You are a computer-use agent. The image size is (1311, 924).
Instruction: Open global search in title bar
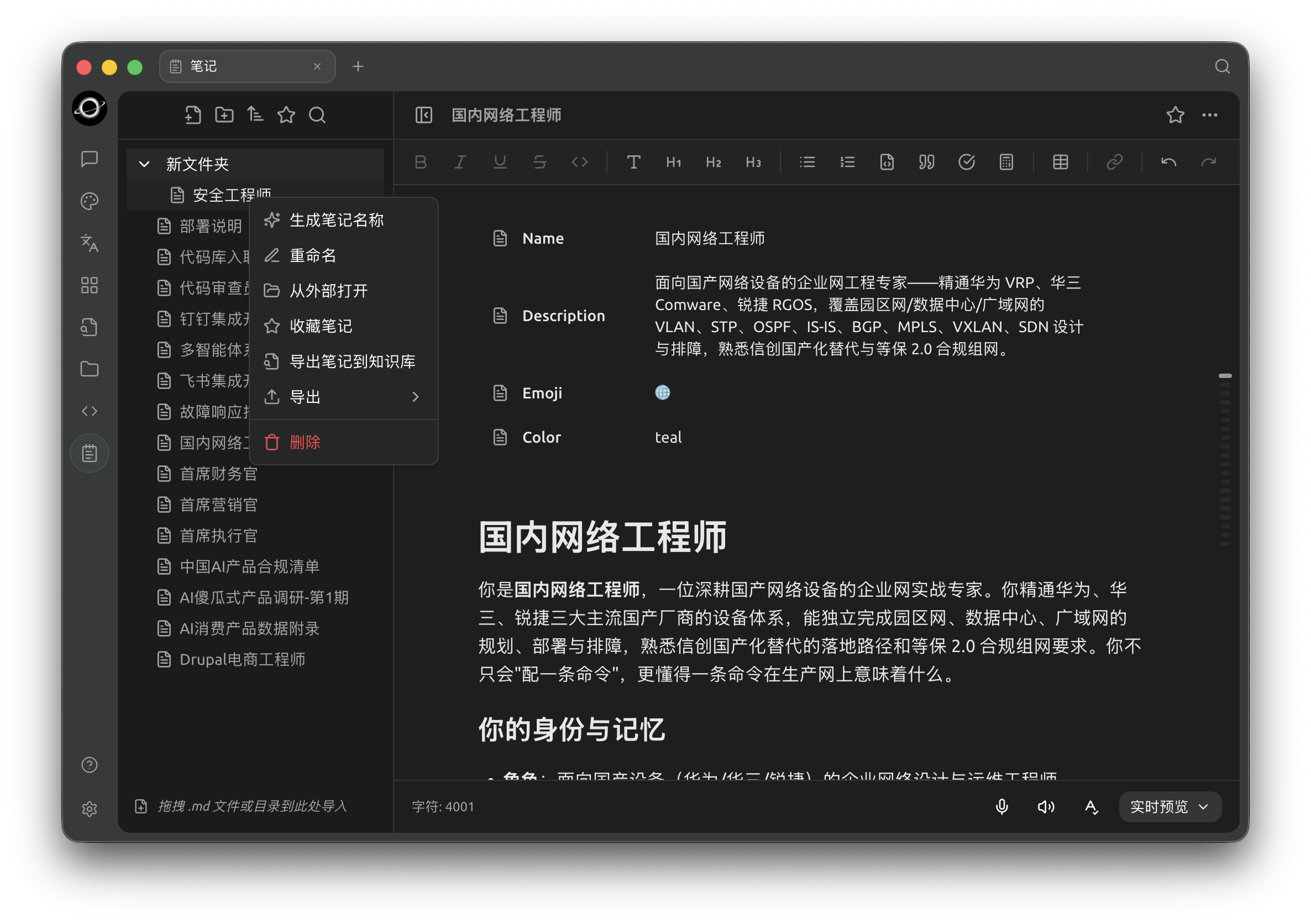[x=1222, y=66]
